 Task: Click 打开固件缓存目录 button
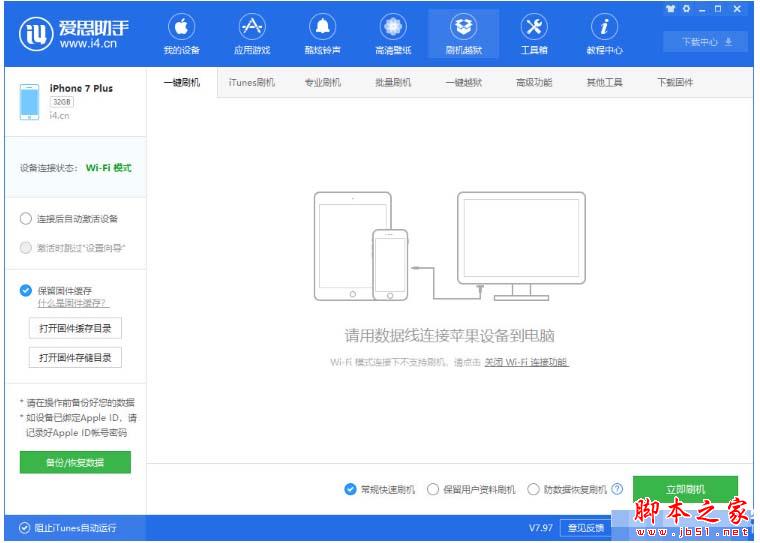(x=75, y=328)
